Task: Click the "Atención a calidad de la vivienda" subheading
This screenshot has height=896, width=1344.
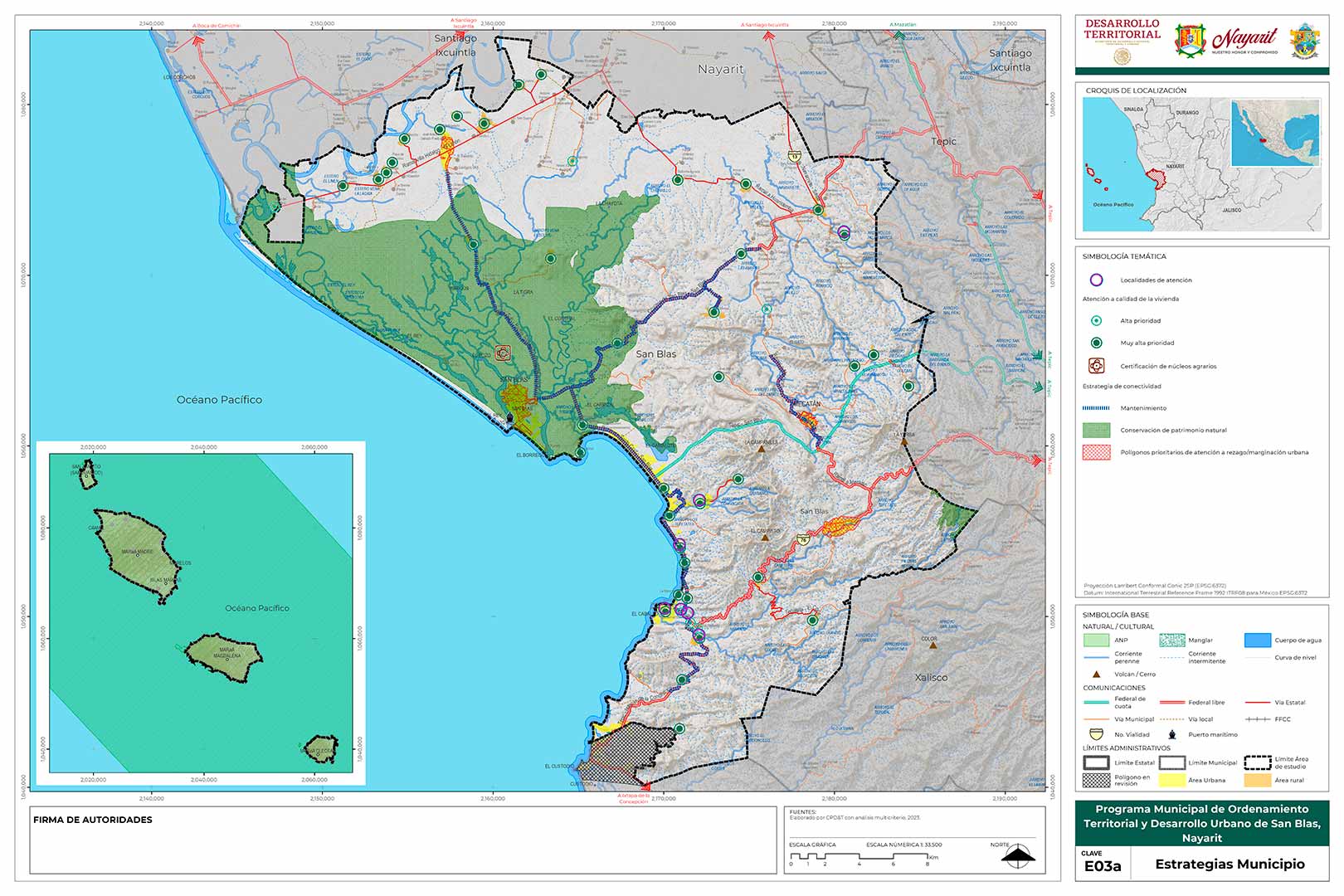Action: click(1131, 299)
